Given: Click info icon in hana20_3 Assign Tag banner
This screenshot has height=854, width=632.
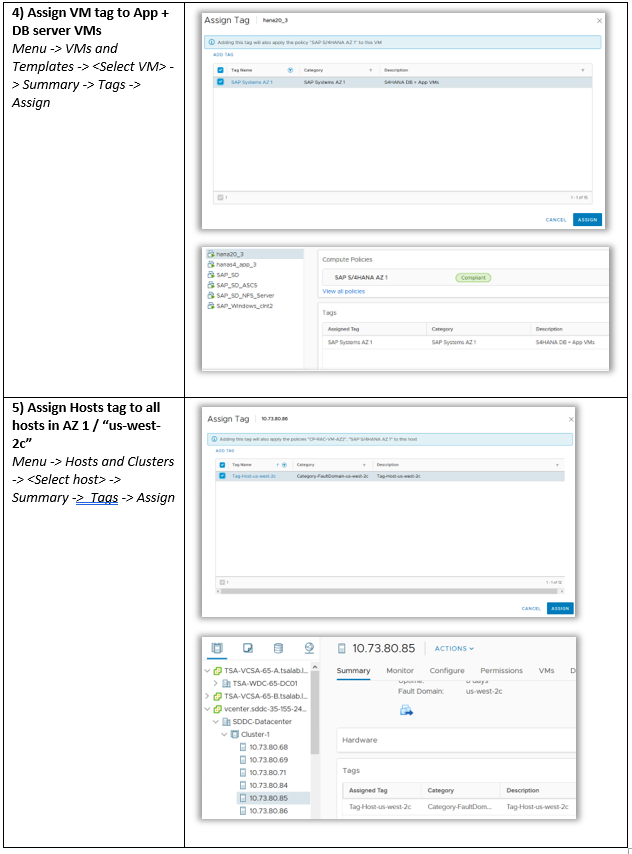Looking at the screenshot, I should pyautogui.click(x=212, y=42).
